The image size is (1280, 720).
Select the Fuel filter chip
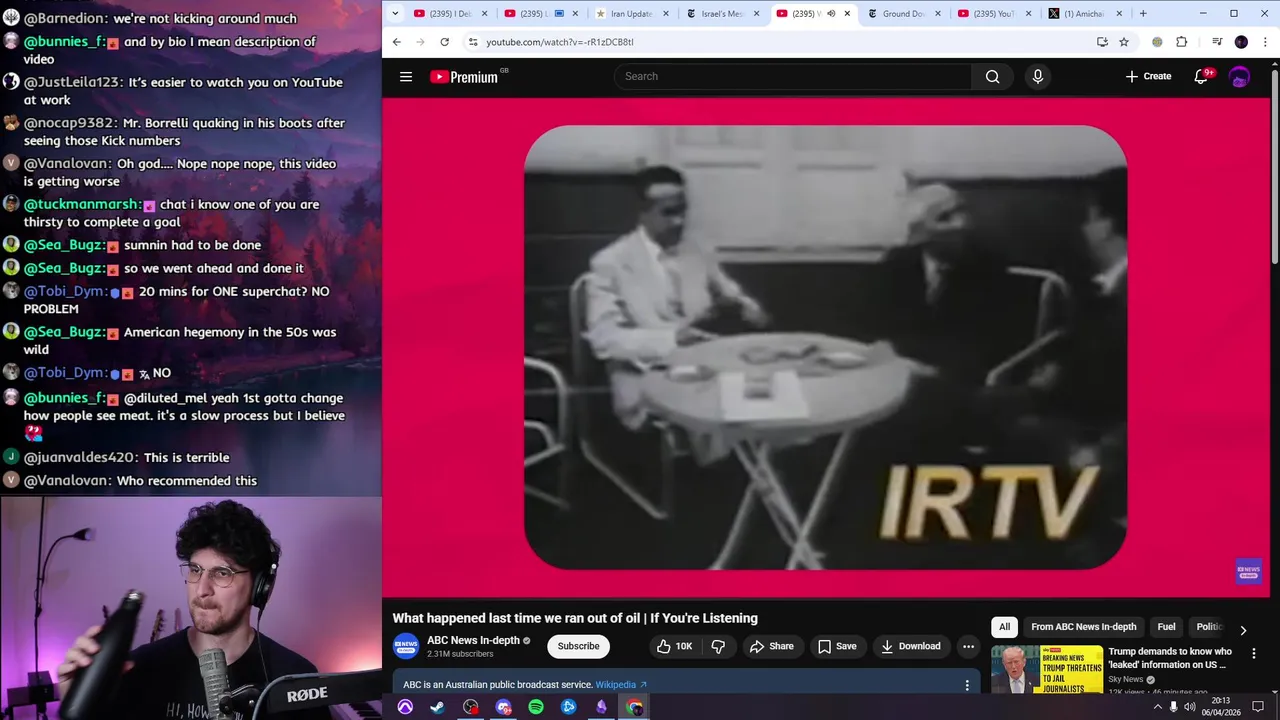tap(1166, 627)
